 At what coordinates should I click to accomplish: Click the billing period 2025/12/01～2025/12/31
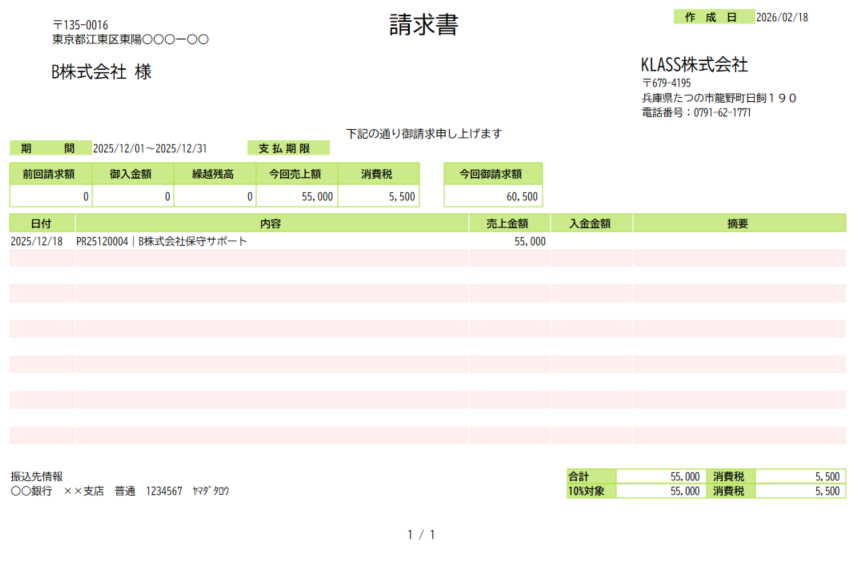150,148
